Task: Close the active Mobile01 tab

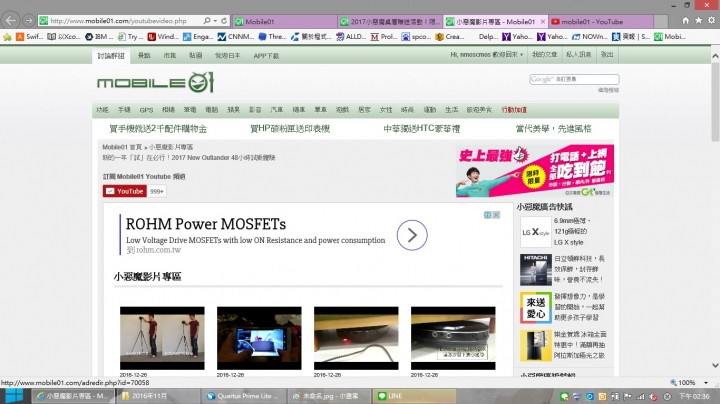Action: point(543,22)
